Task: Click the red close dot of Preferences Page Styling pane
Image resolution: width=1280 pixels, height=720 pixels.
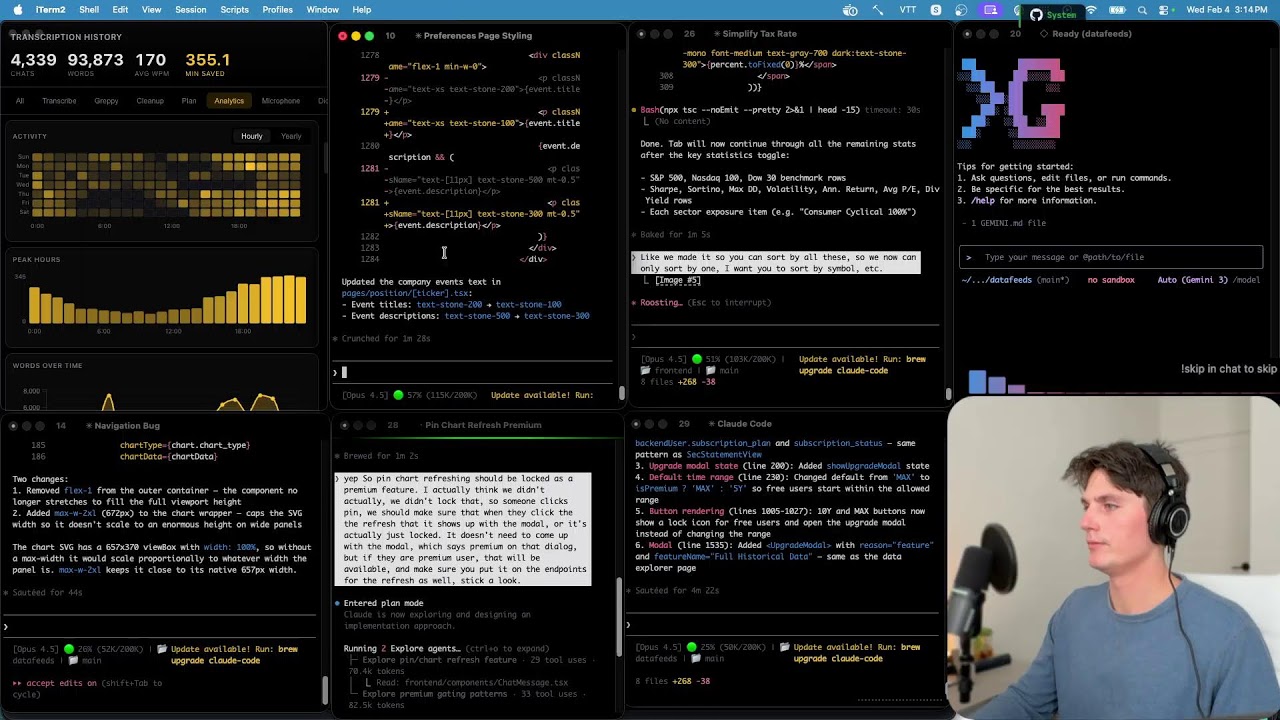Action: [342, 36]
